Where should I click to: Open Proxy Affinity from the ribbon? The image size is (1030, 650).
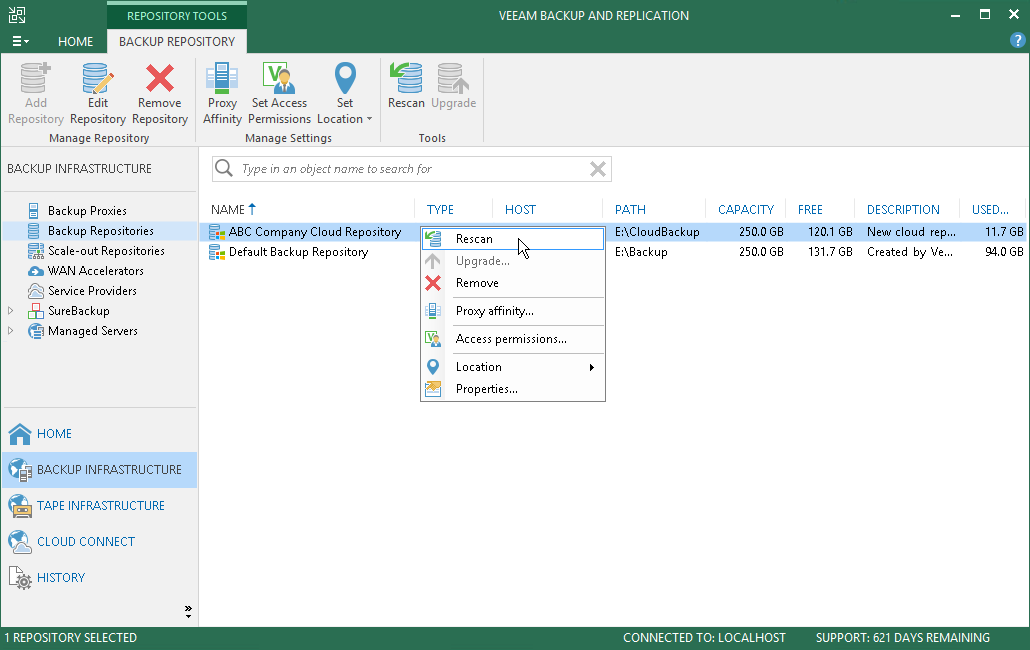pyautogui.click(x=222, y=93)
